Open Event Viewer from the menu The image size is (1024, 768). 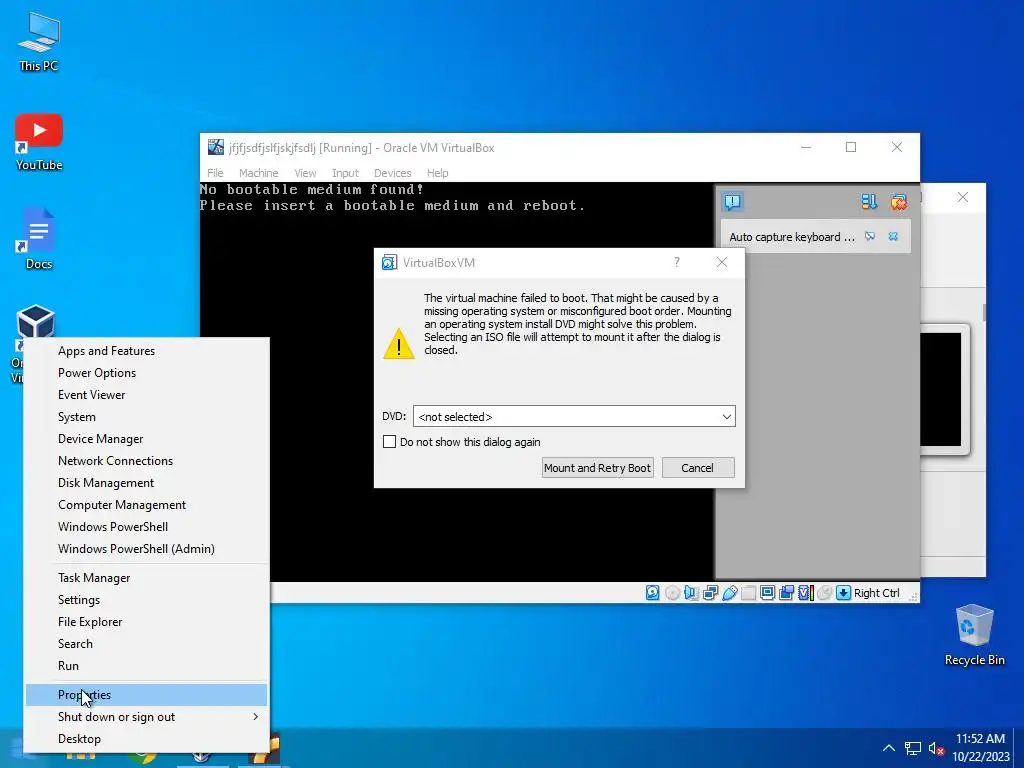pos(146,394)
